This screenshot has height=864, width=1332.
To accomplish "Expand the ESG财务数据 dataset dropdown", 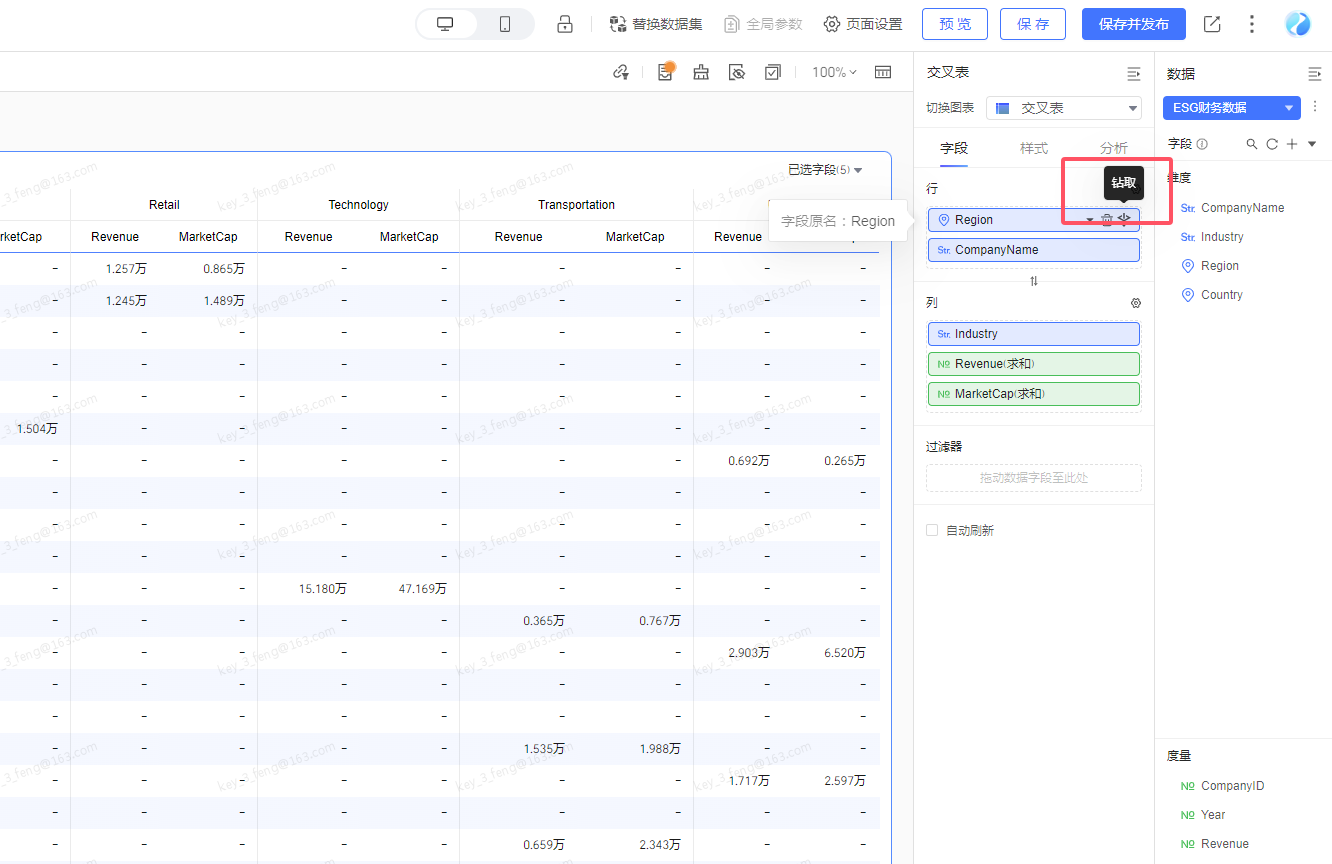I will point(1232,108).
